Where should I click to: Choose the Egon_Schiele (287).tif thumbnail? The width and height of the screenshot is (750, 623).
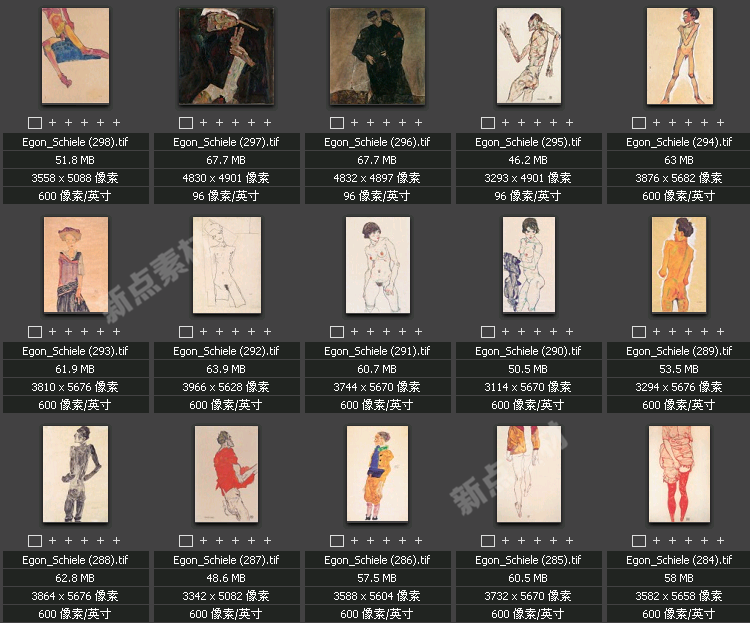[226, 474]
